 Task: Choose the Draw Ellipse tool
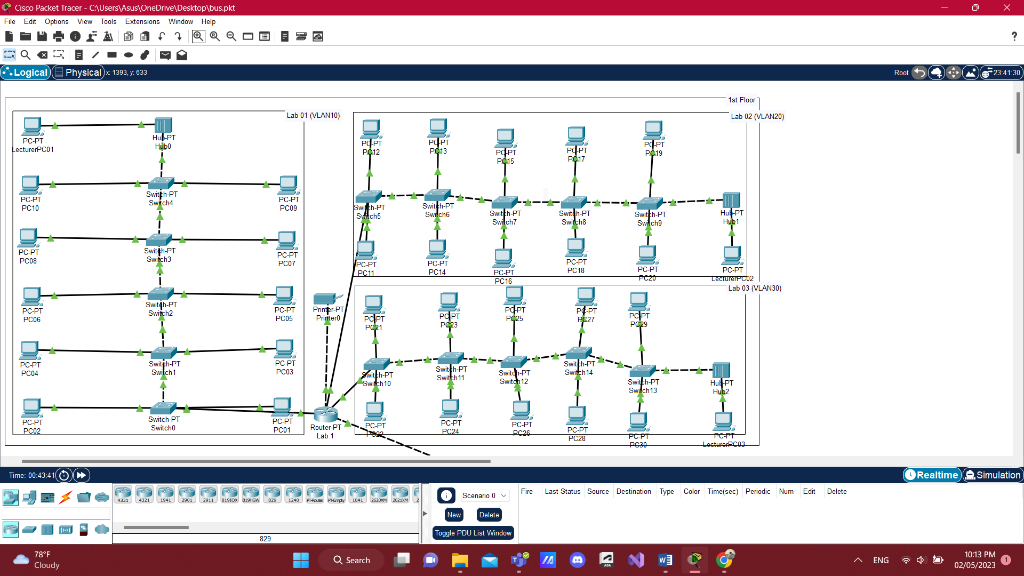pos(129,55)
